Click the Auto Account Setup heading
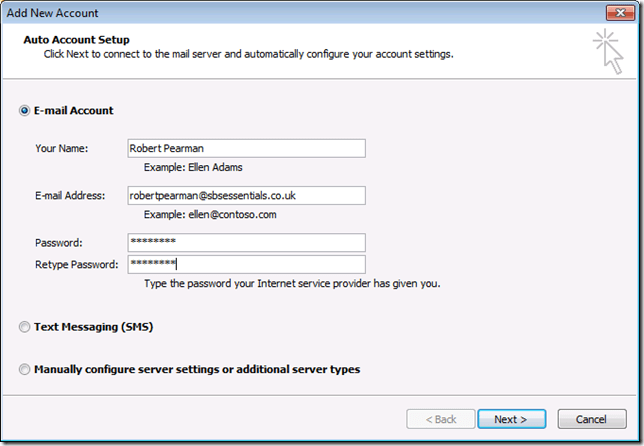 click(76, 40)
